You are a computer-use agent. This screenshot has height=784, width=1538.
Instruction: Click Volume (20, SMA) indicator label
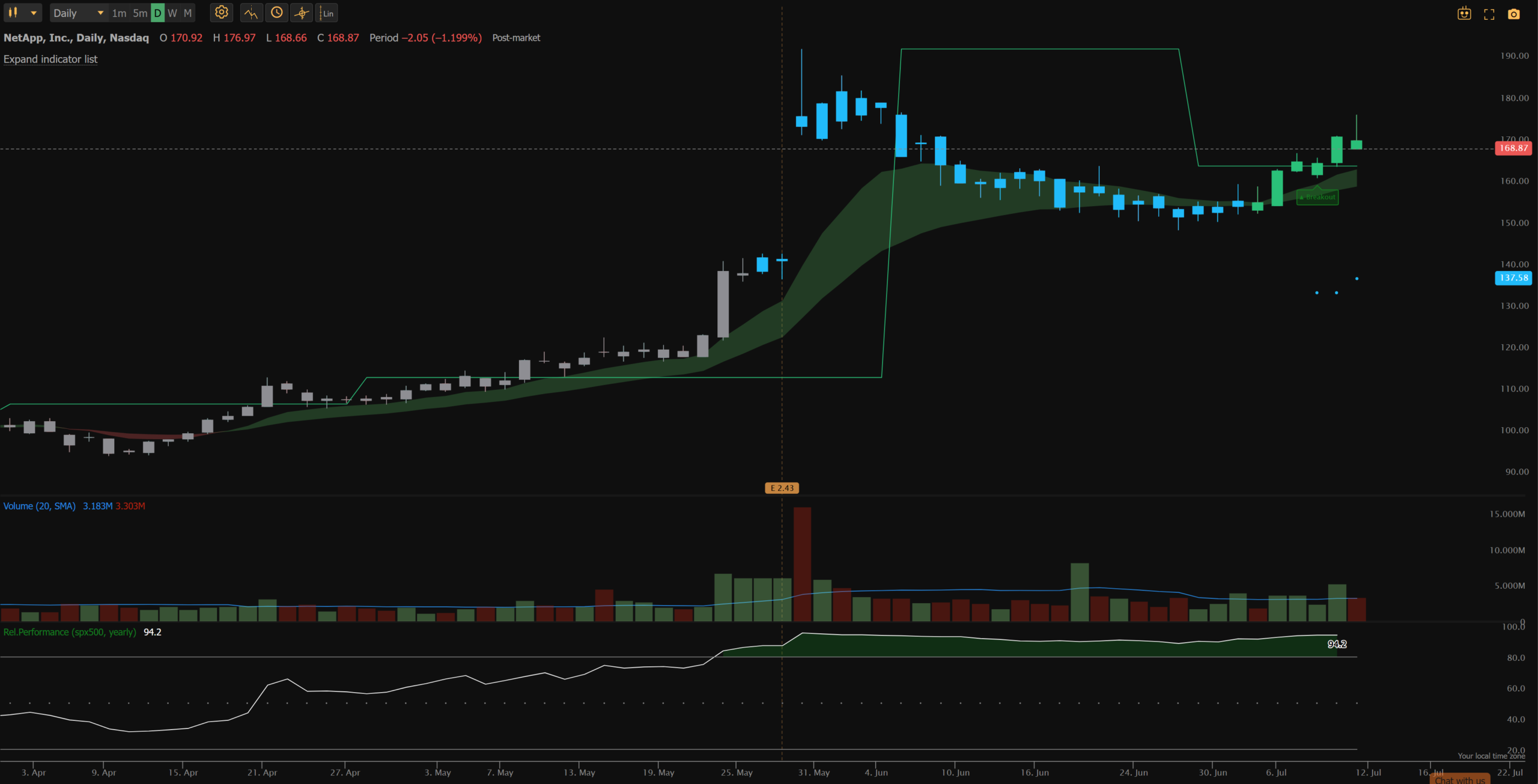[x=40, y=506]
